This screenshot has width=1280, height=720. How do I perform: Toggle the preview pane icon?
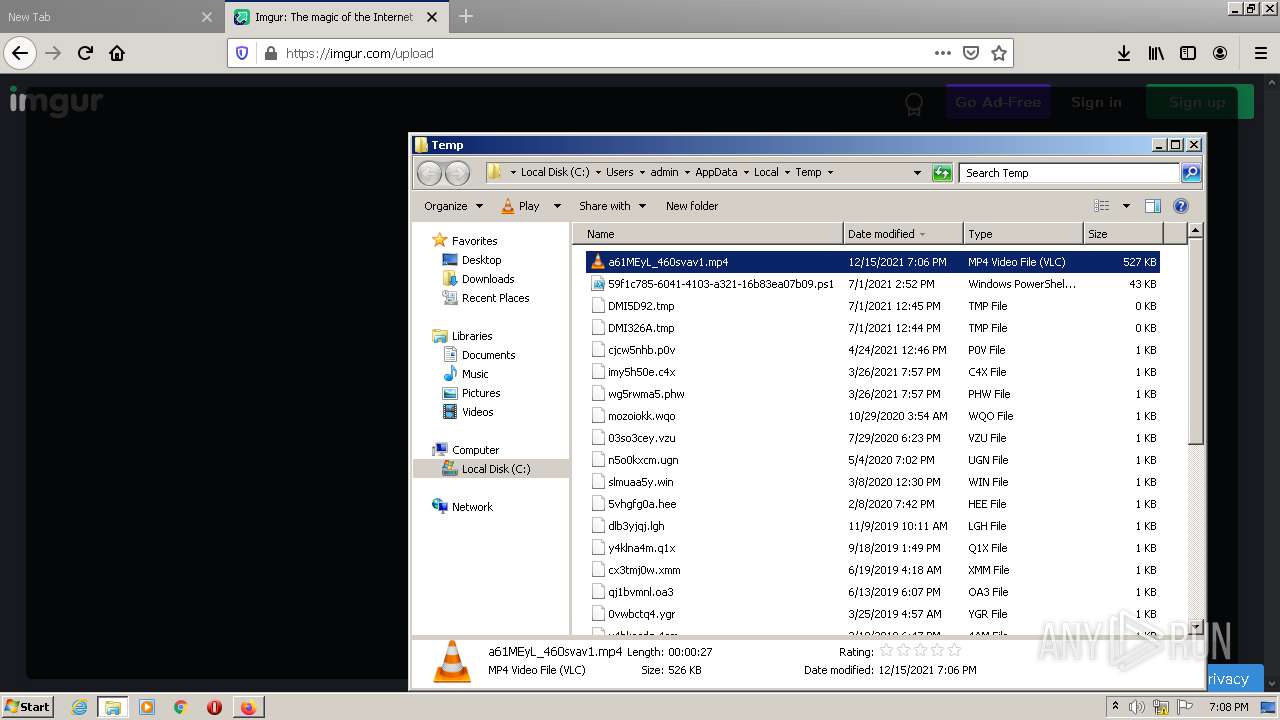pos(1152,206)
